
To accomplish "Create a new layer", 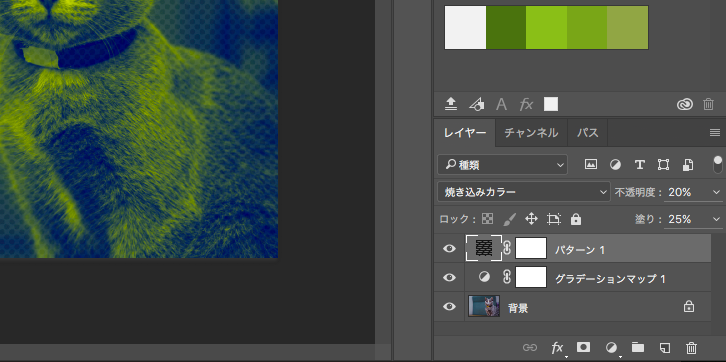I will (x=664, y=348).
